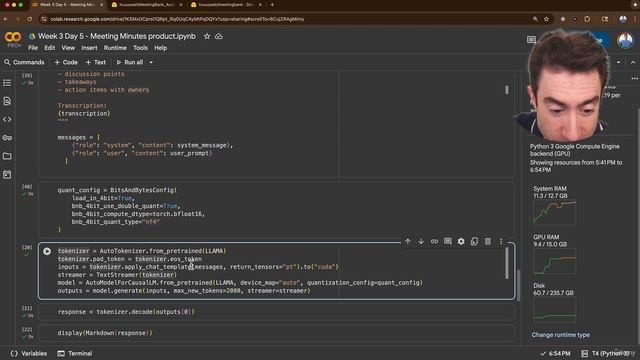Open the Edit menu
Screen dimensions: 640x360
[x=49, y=48]
